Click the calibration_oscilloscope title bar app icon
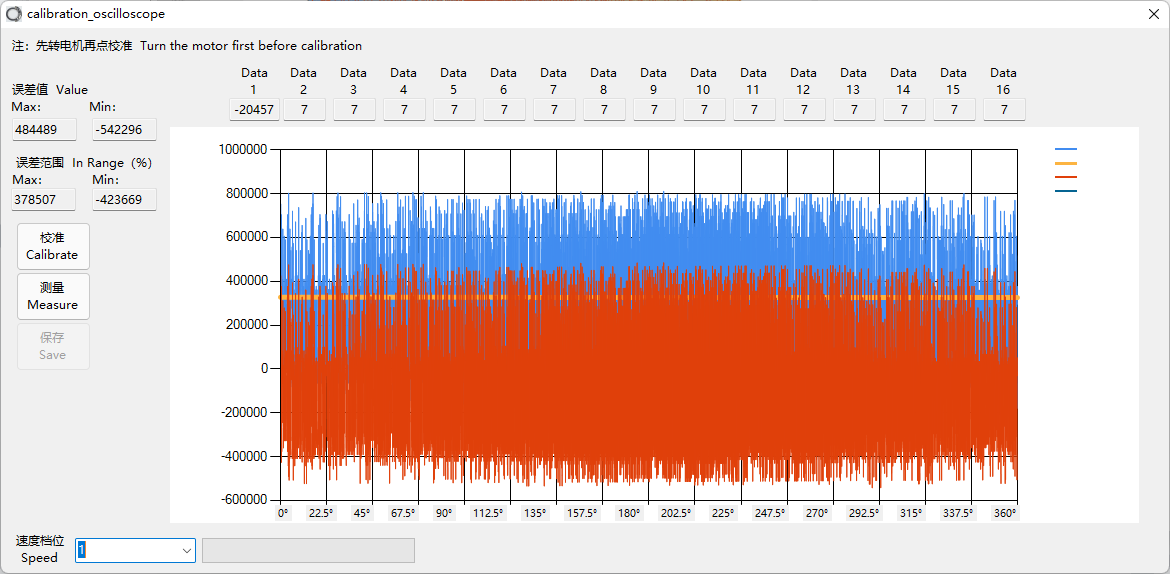 click(14, 14)
